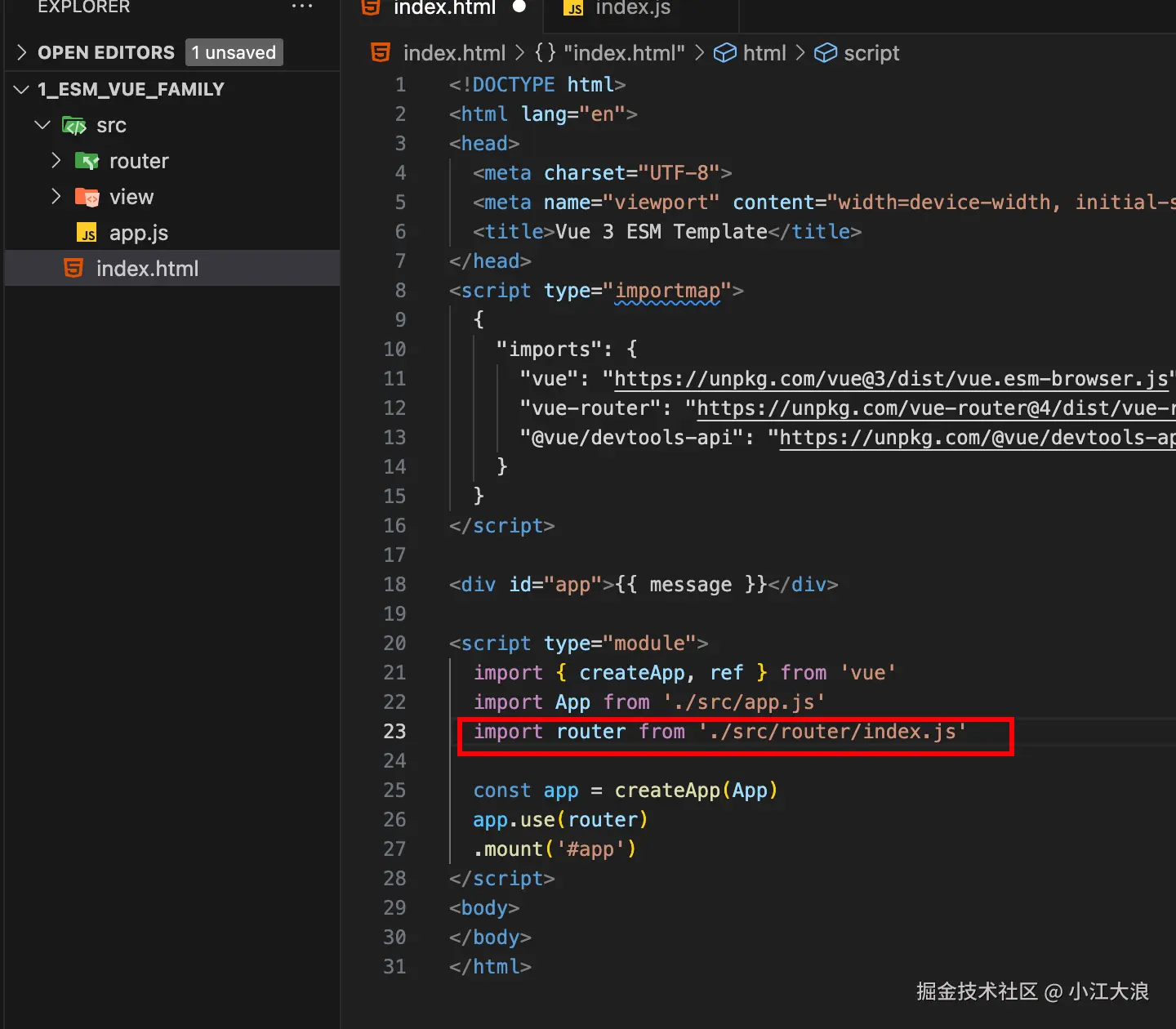Screen dimensions: 1176x1029
Task: Click the 'vue' import source on line 21
Action: point(868,673)
